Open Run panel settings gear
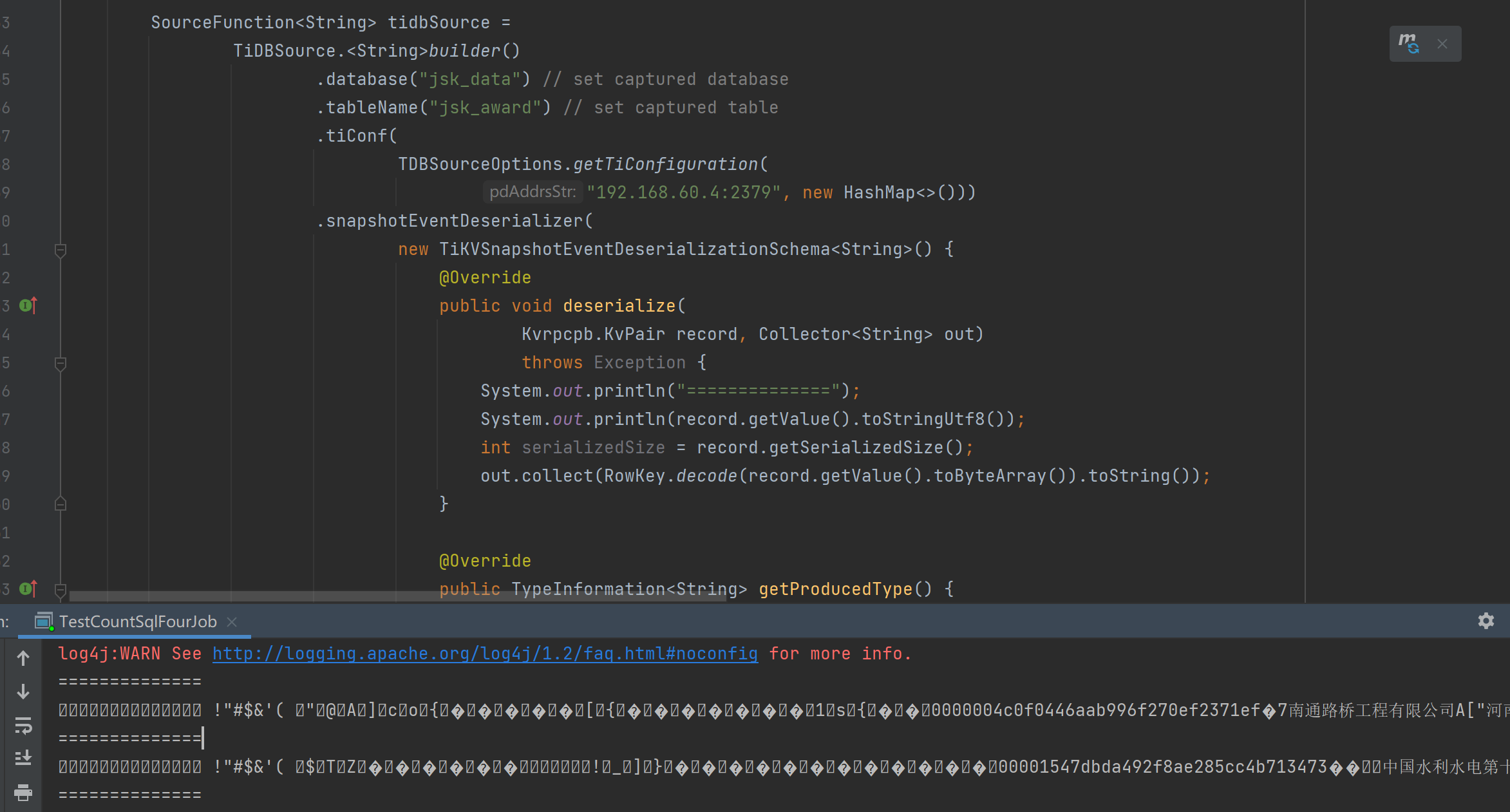This screenshot has width=1510, height=812. click(1486, 621)
